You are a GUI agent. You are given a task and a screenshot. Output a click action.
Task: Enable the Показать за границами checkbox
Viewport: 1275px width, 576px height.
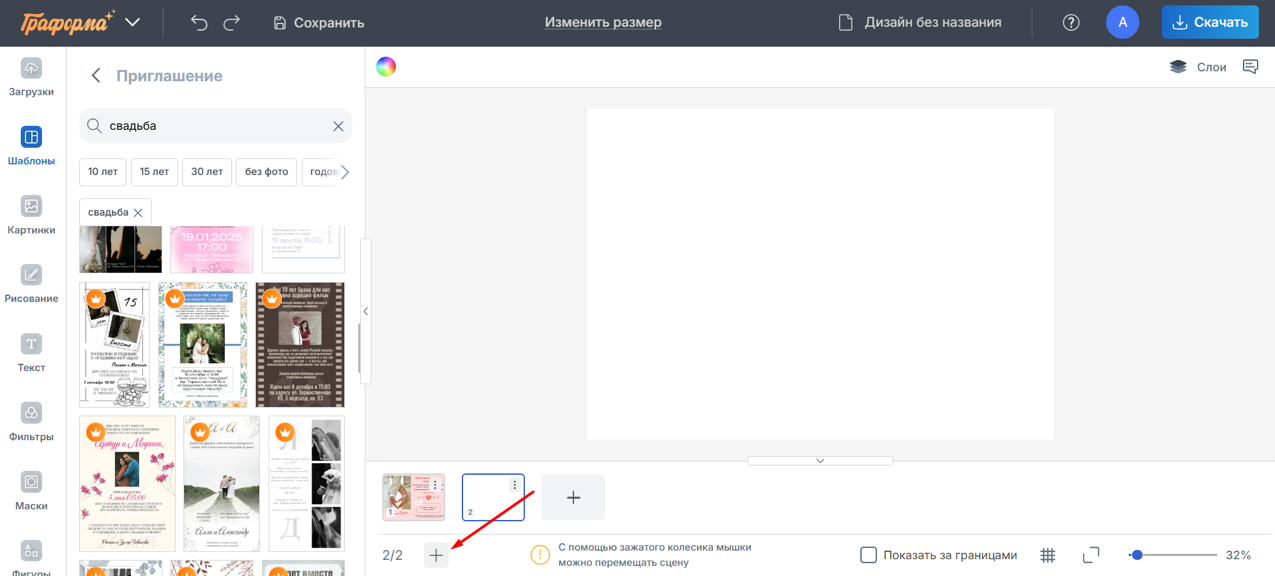[x=869, y=554]
